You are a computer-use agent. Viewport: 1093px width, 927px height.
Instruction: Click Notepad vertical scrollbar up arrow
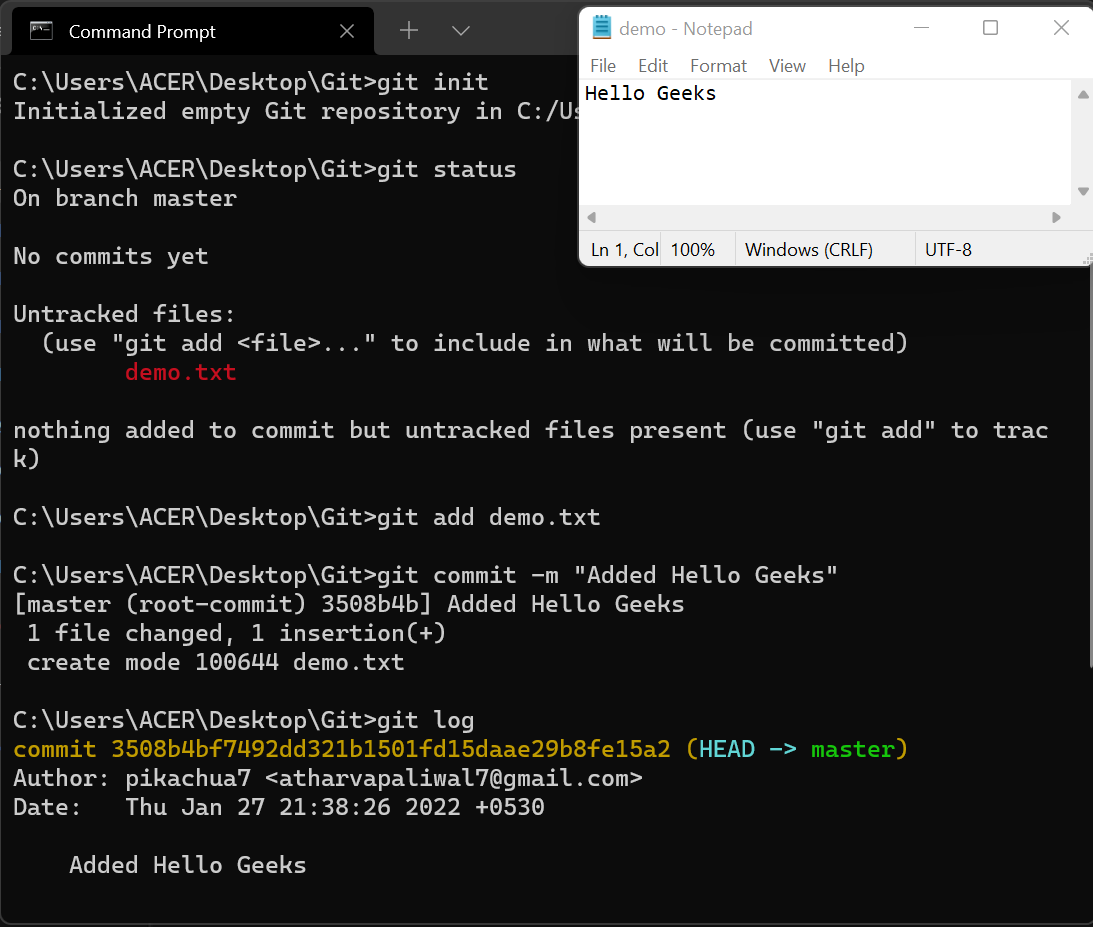coord(1083,94)
